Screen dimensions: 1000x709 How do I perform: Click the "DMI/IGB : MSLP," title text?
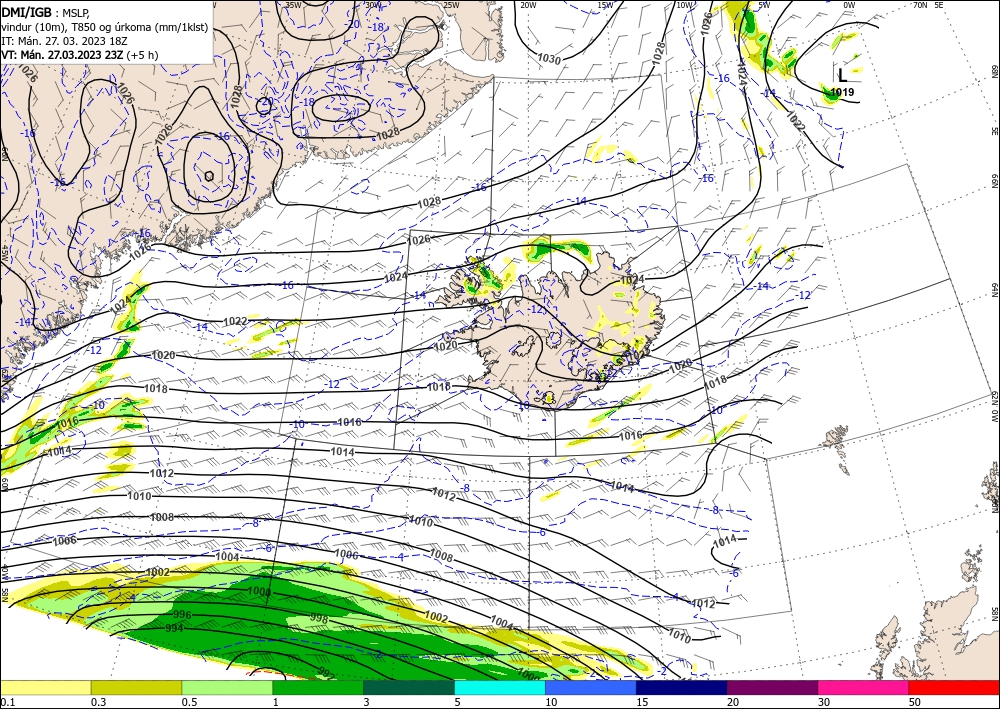click(45, 11)
